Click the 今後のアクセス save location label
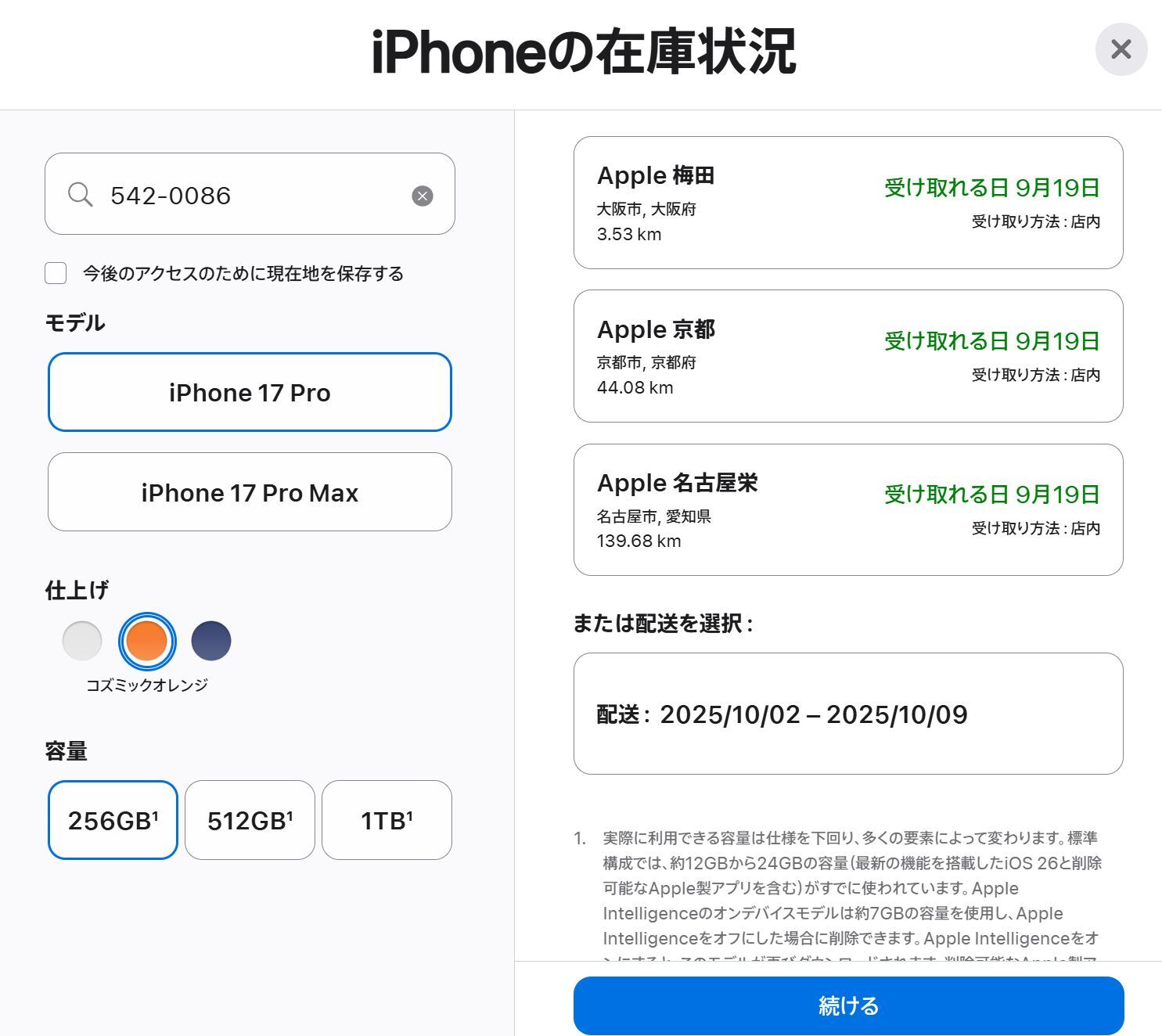 pos(243,273)
